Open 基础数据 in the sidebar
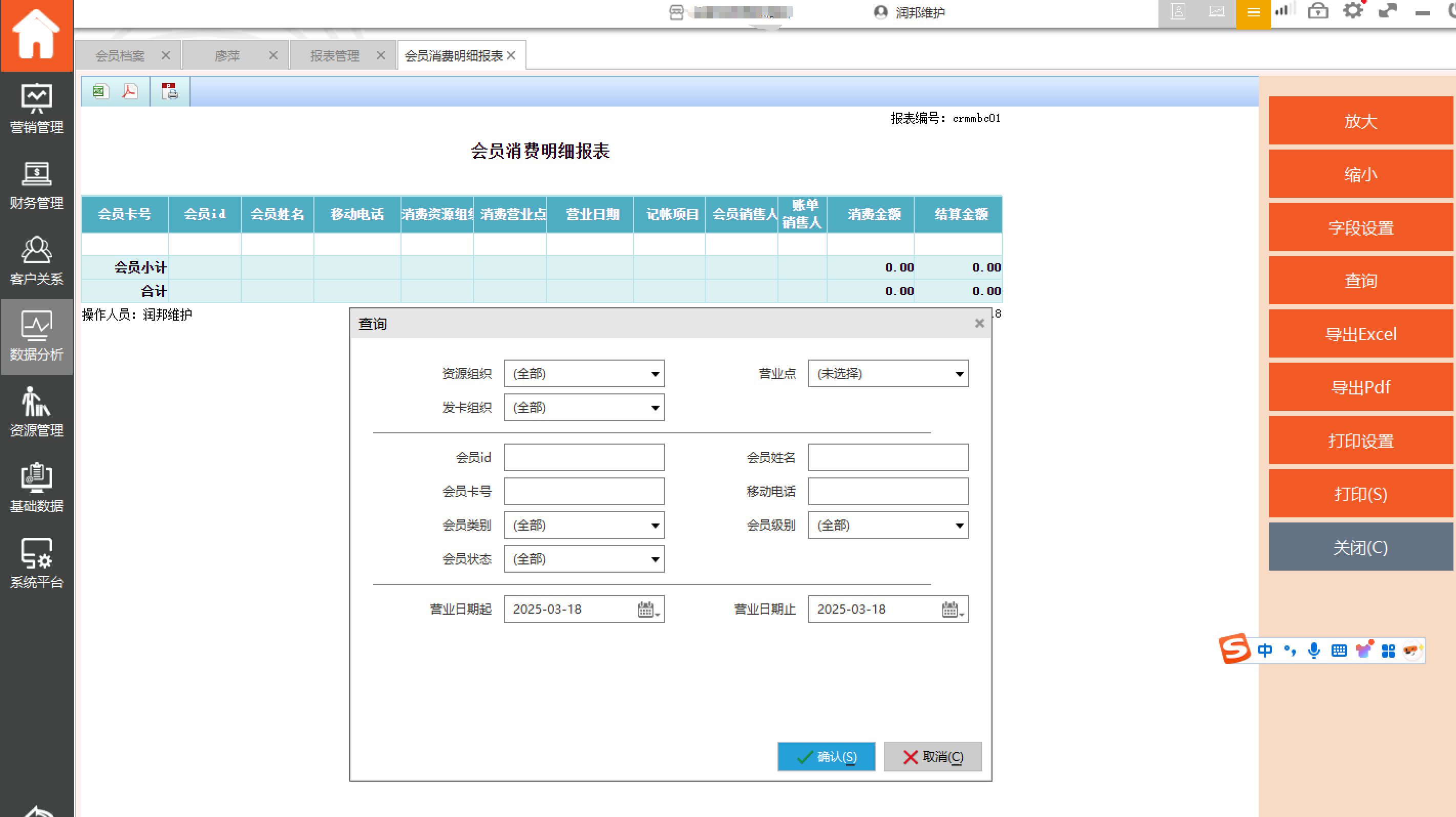 [36, 488]
